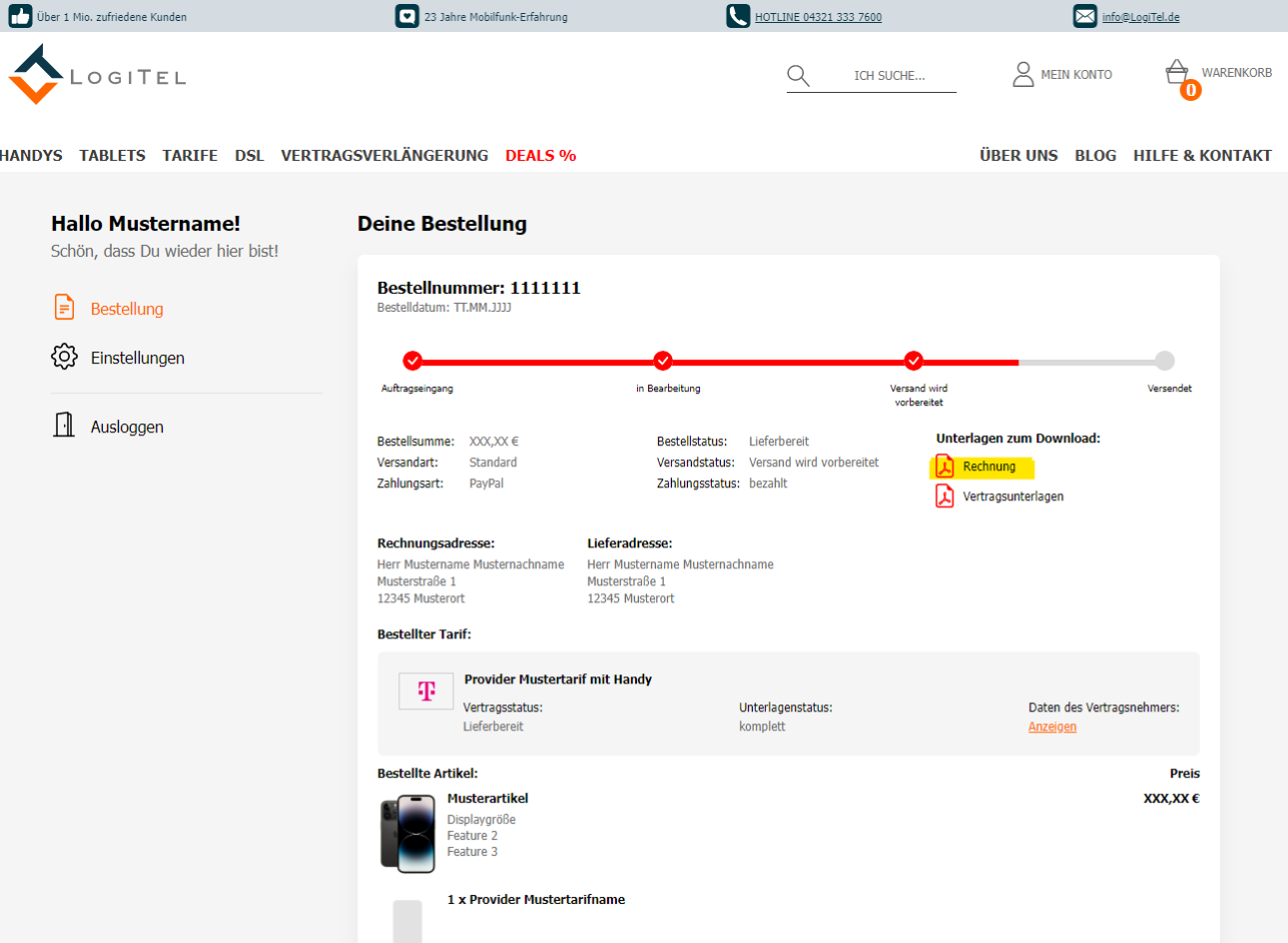Click inside the ICH SUCHE search field

tap(889, 76)
